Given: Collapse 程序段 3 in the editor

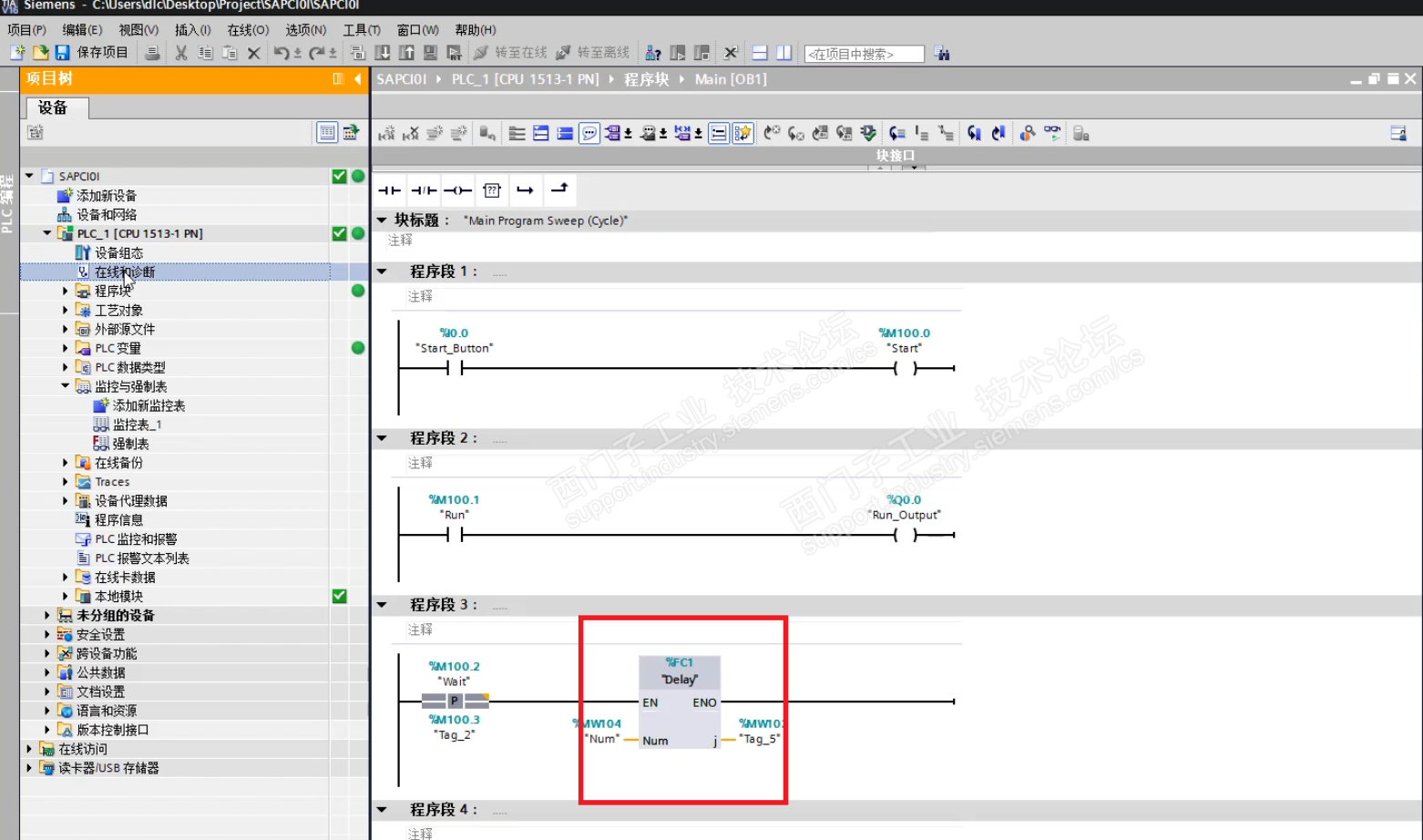Looking at the screenshot, I should pyautogui.click(x=382, y=605).
